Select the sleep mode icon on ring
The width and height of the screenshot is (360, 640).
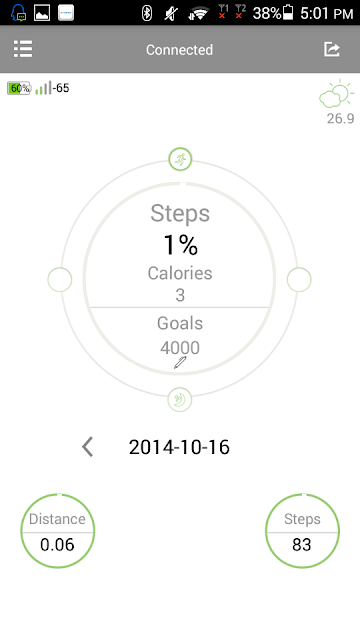pyautogui.click(x=180, y=400)
